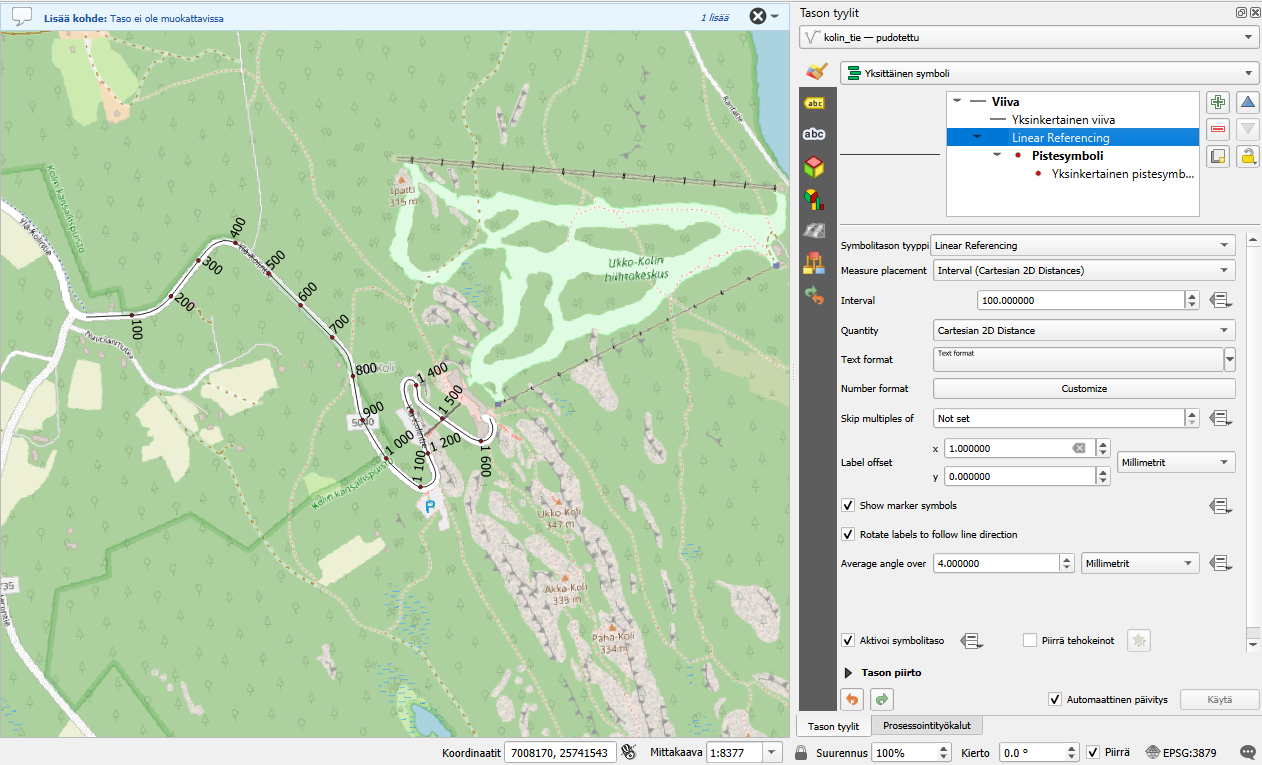Click the Customize number format button

point(1084,388)
